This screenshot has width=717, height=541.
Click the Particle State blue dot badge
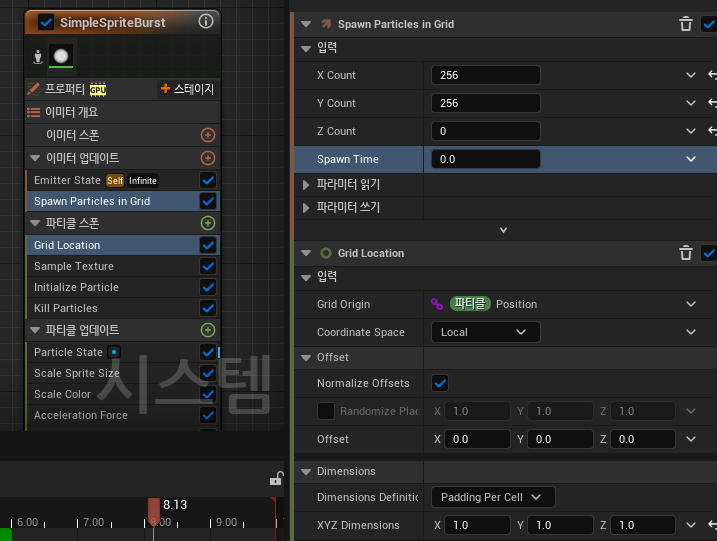click(x=114, y=352)
